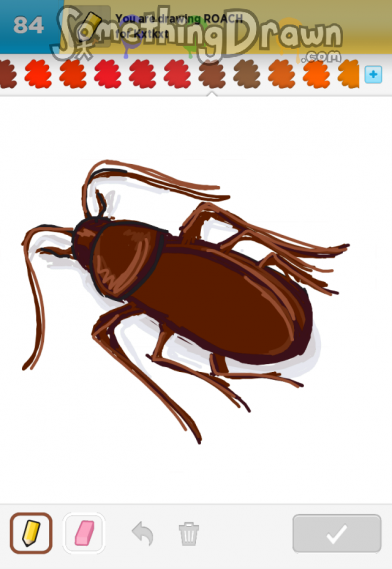This screenshot has height=569, width=392.
Task: Choose the scarlet swatch next to the maroon one
Action: click(x=38, y=74)
